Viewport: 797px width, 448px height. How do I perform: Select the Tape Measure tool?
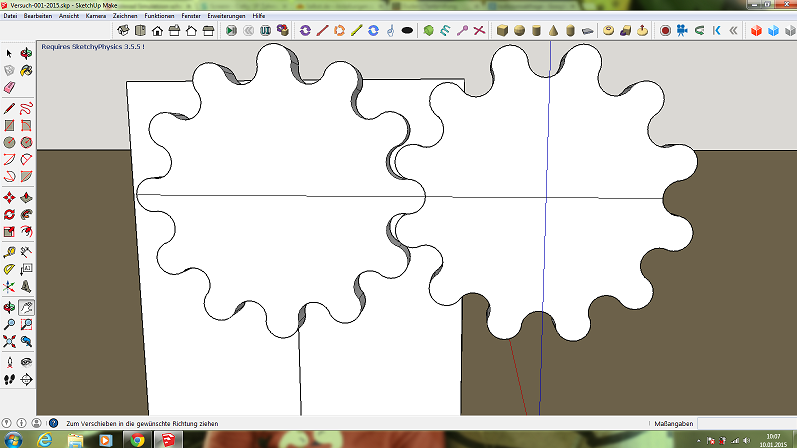tap(9, 251)
